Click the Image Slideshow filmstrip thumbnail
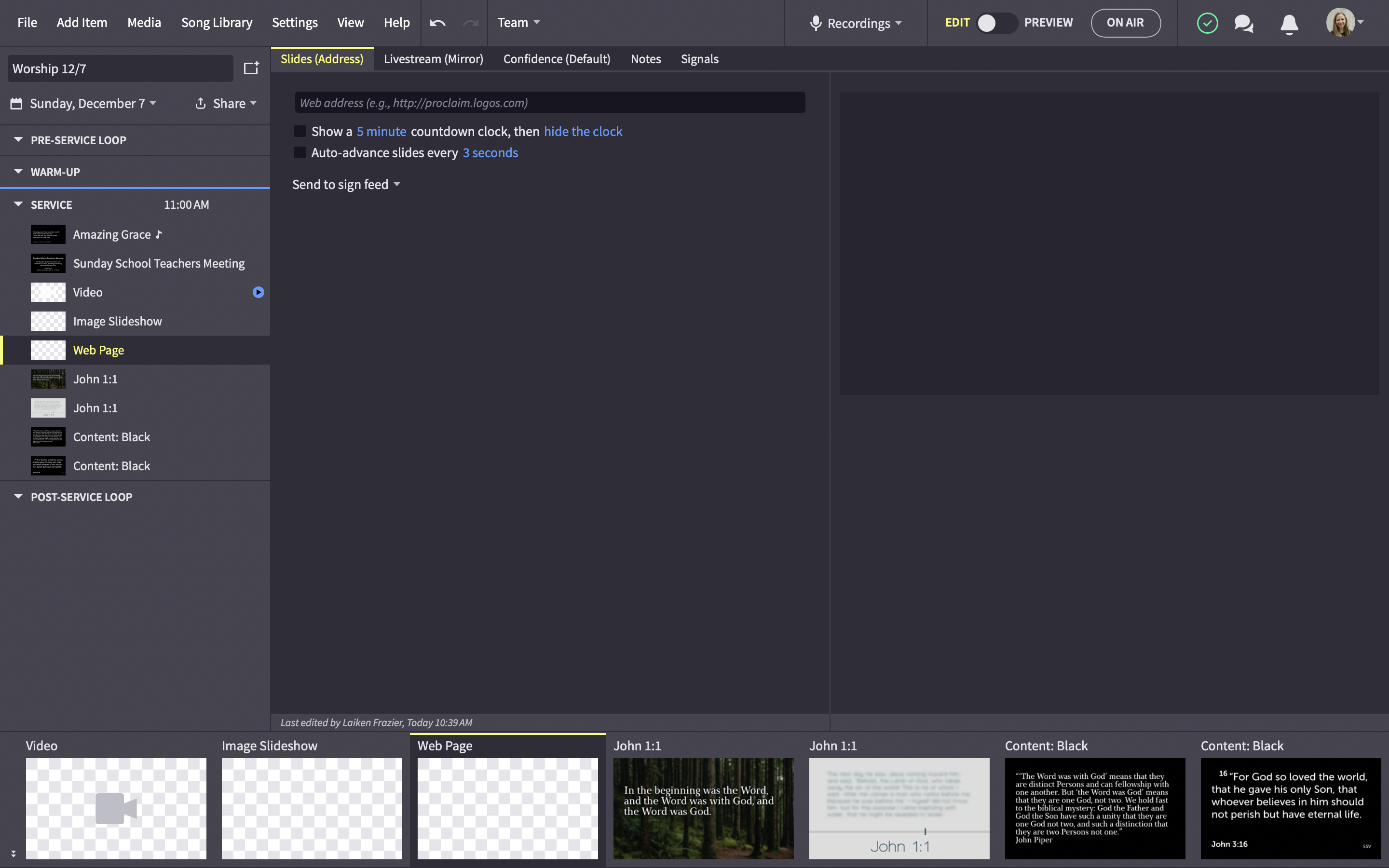The width and height of the screenshot is (1389, 868). click(x=312, y=808)
